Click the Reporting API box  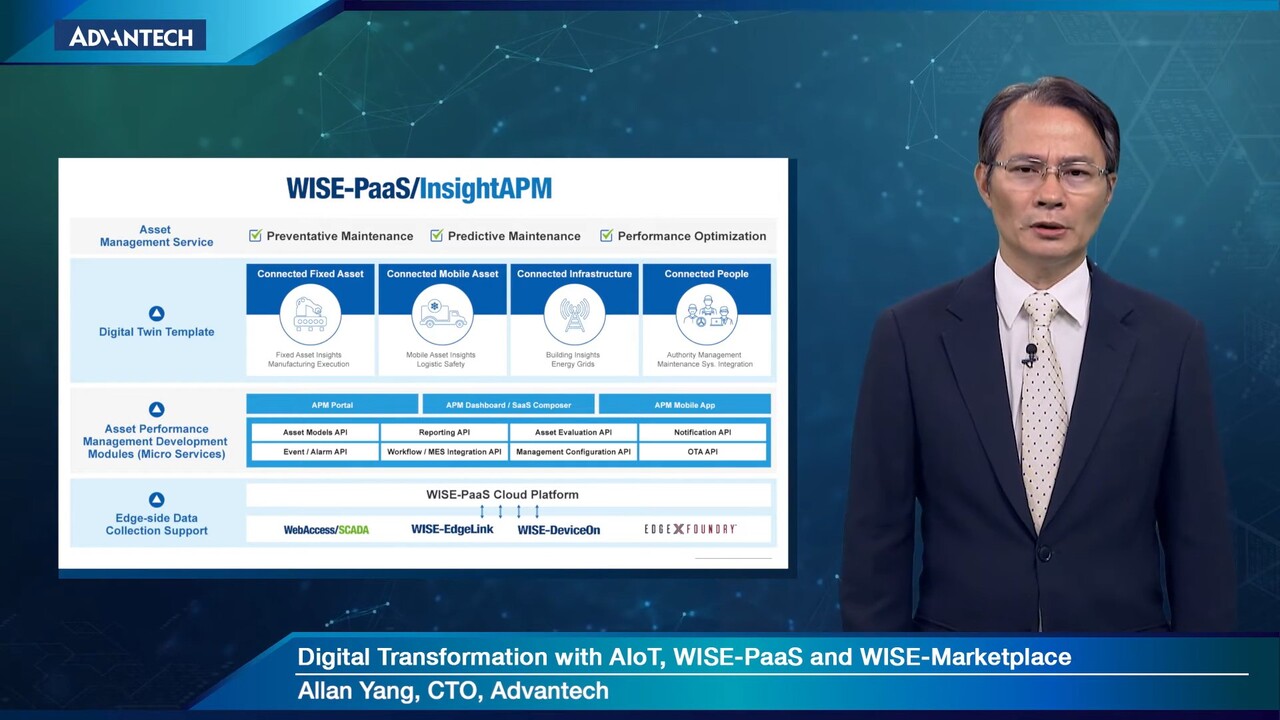tap(444, 433)
